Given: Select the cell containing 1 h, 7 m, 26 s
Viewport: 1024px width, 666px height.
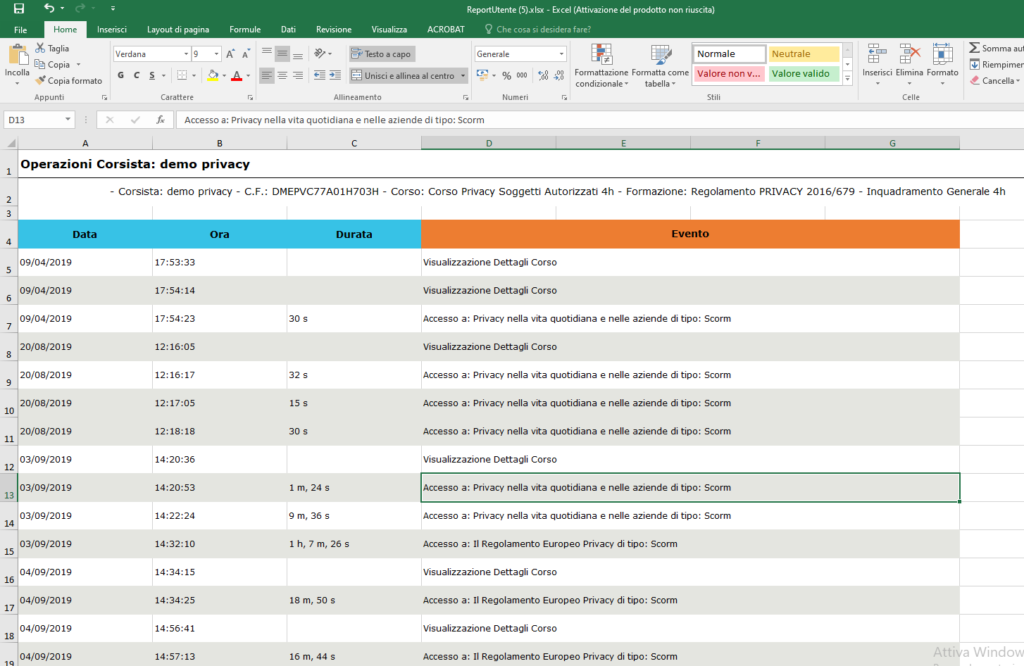Looking at the screenshot, I should (354, 544).
